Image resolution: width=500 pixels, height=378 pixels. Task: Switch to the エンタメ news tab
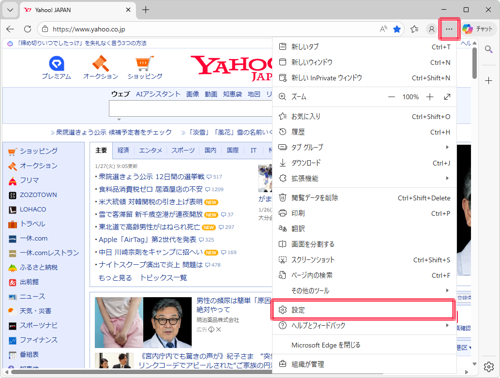pos(150,150)
